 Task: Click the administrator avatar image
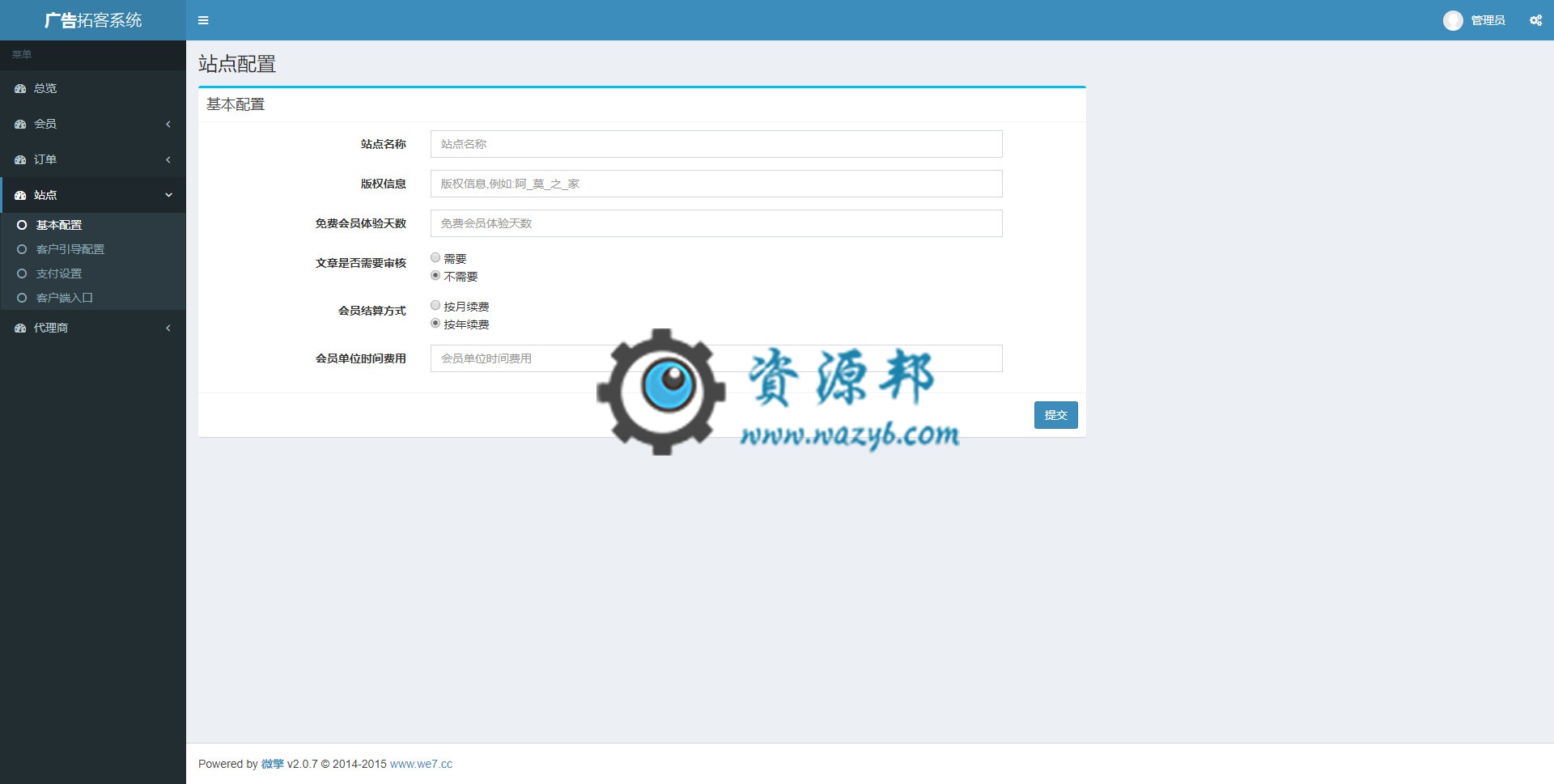pyautogui.click(x=1453, y=20)
